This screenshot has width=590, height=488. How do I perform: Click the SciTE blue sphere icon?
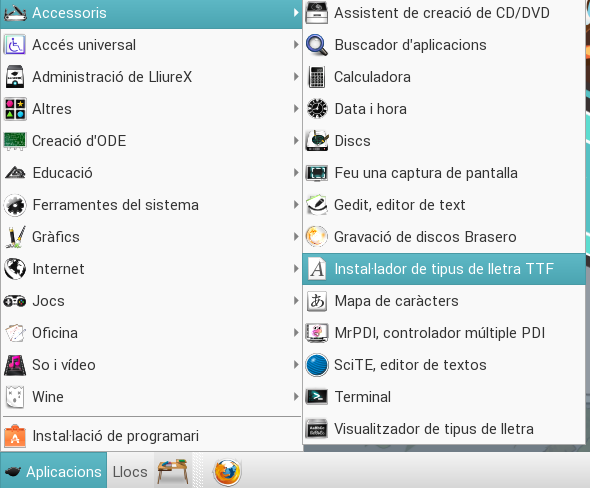[x=317, y=365]
